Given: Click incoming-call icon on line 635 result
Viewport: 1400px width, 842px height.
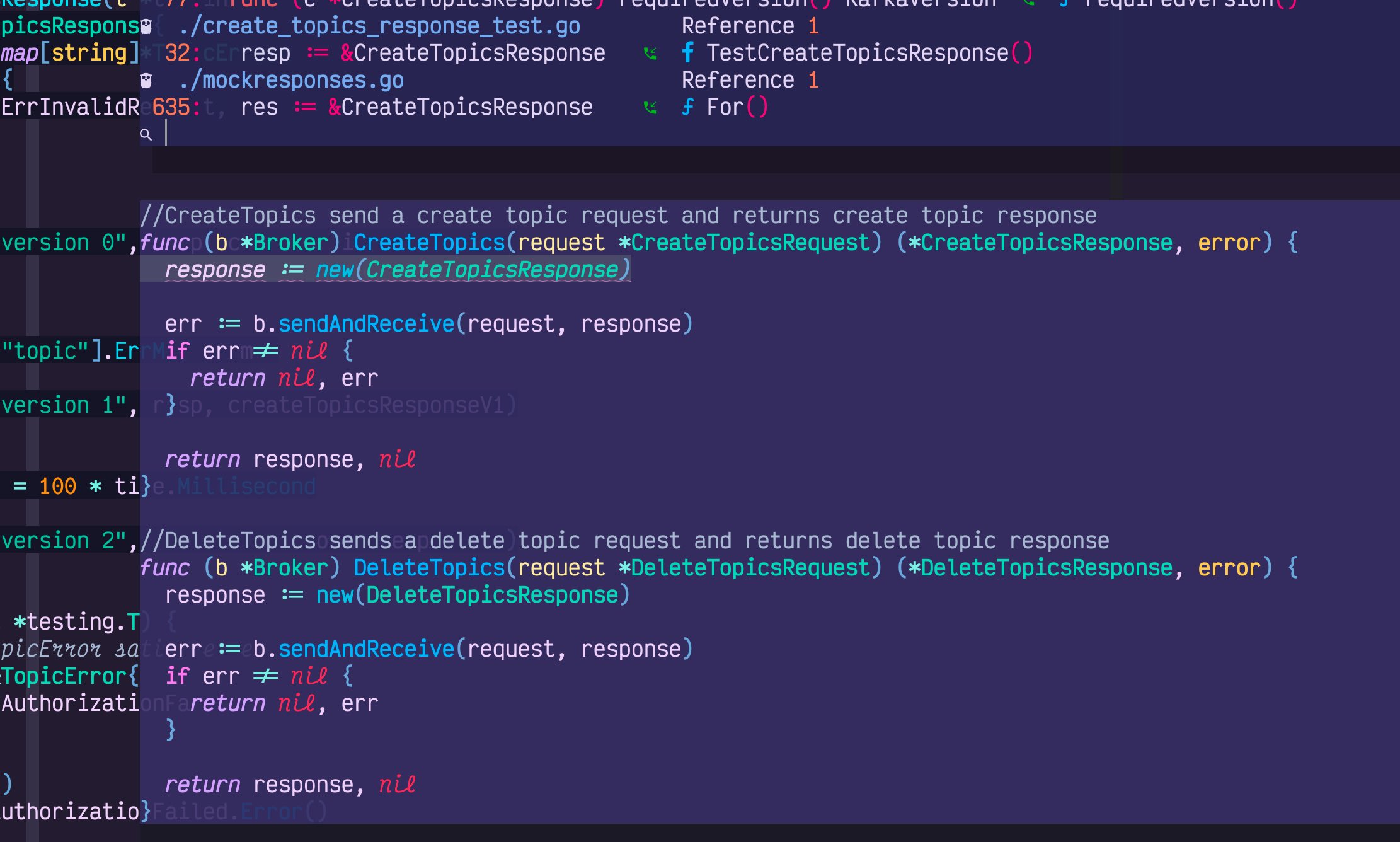Looking at the screenshot, I should (650, 108).
